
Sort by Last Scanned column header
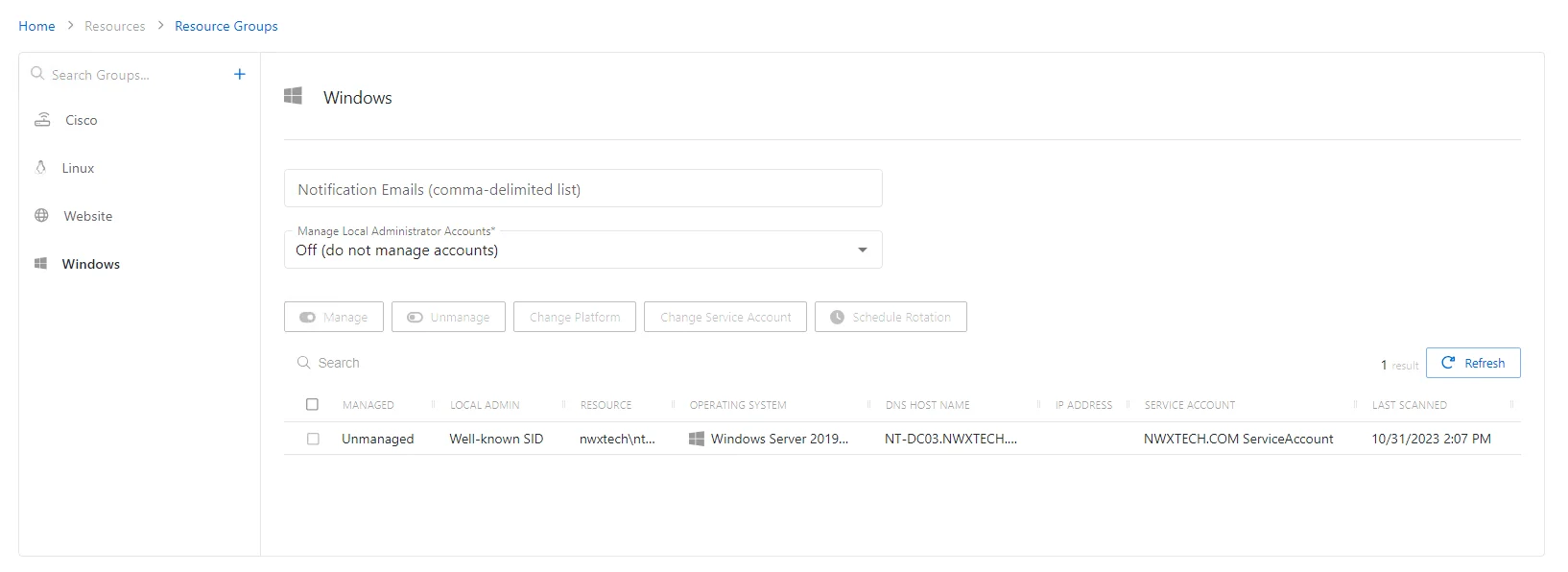pos(1409,405)
